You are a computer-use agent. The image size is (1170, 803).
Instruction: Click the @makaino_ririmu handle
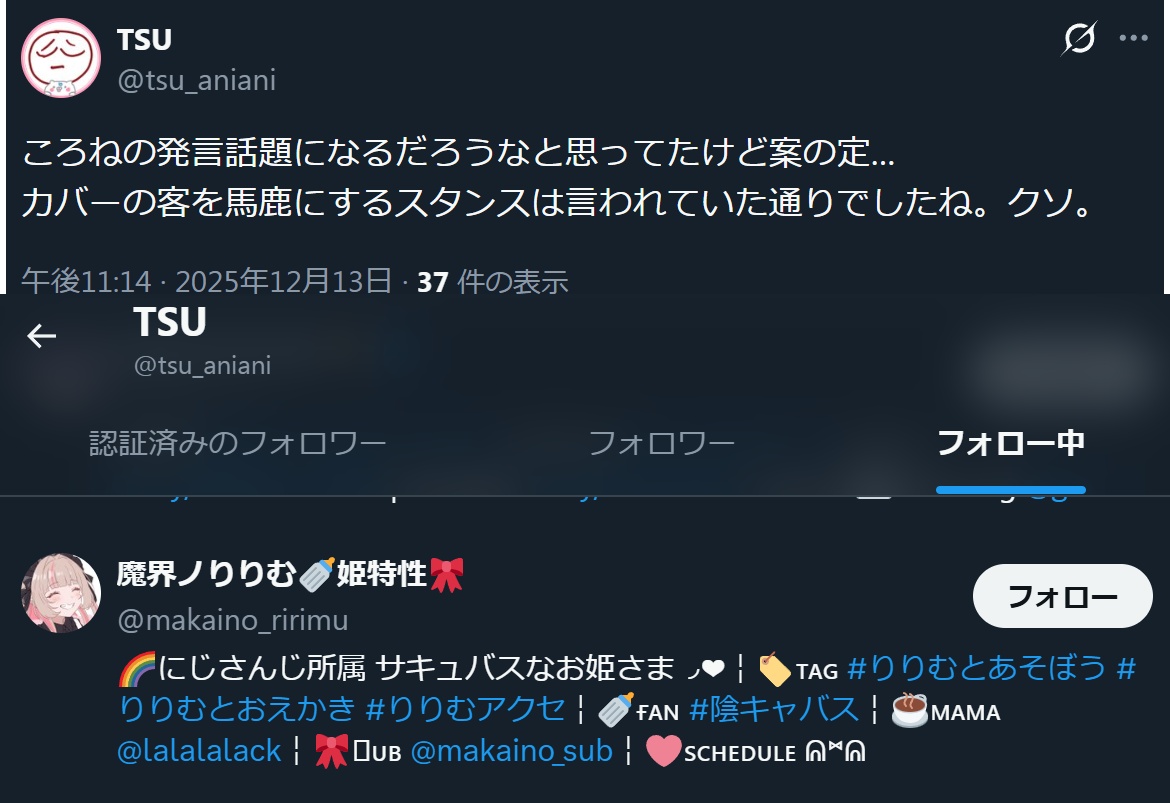(x=233, y=620)
